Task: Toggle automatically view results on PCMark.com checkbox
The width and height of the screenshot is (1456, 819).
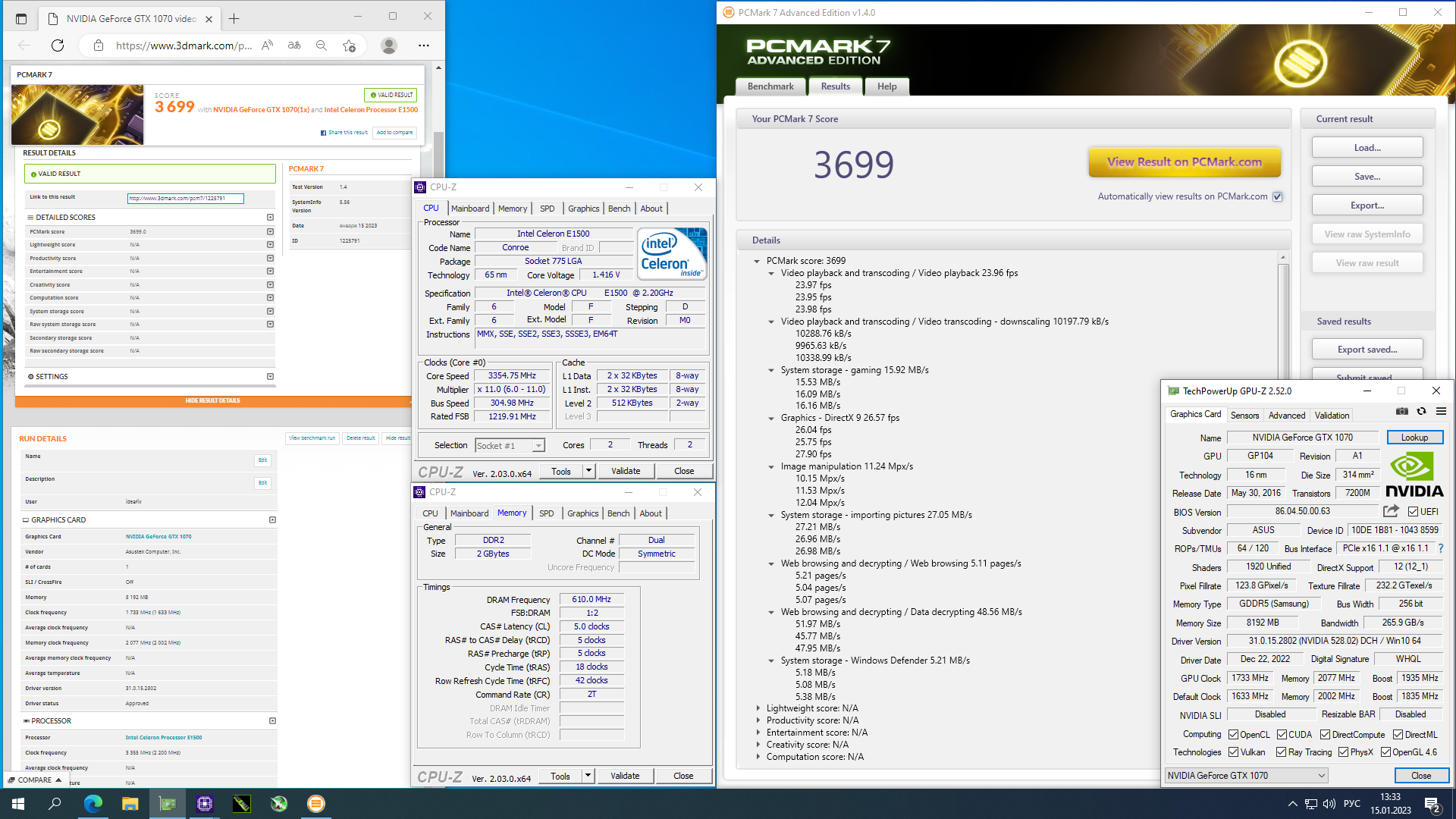Action: (x=1278, y=196)
